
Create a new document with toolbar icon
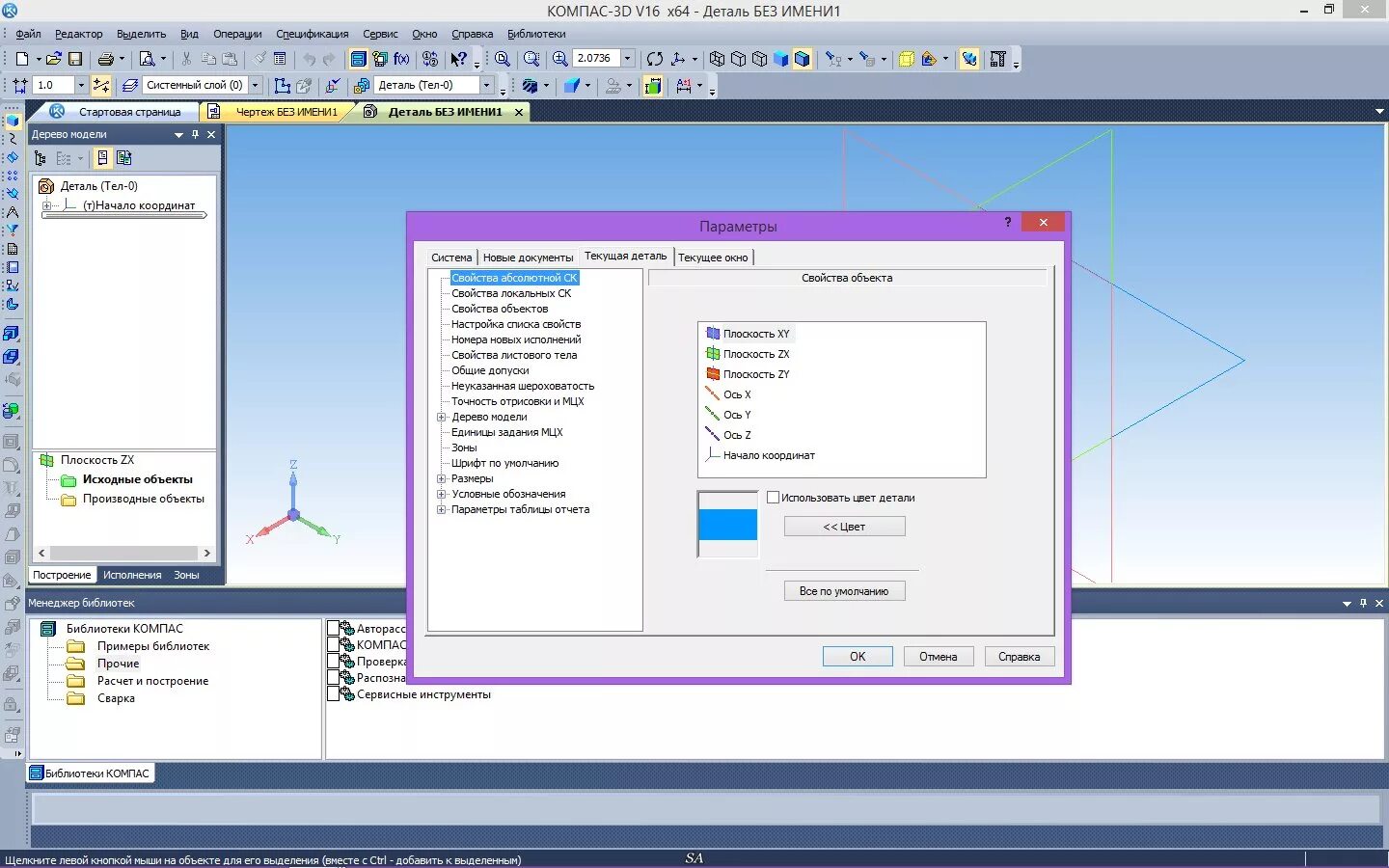click(22, 59)
